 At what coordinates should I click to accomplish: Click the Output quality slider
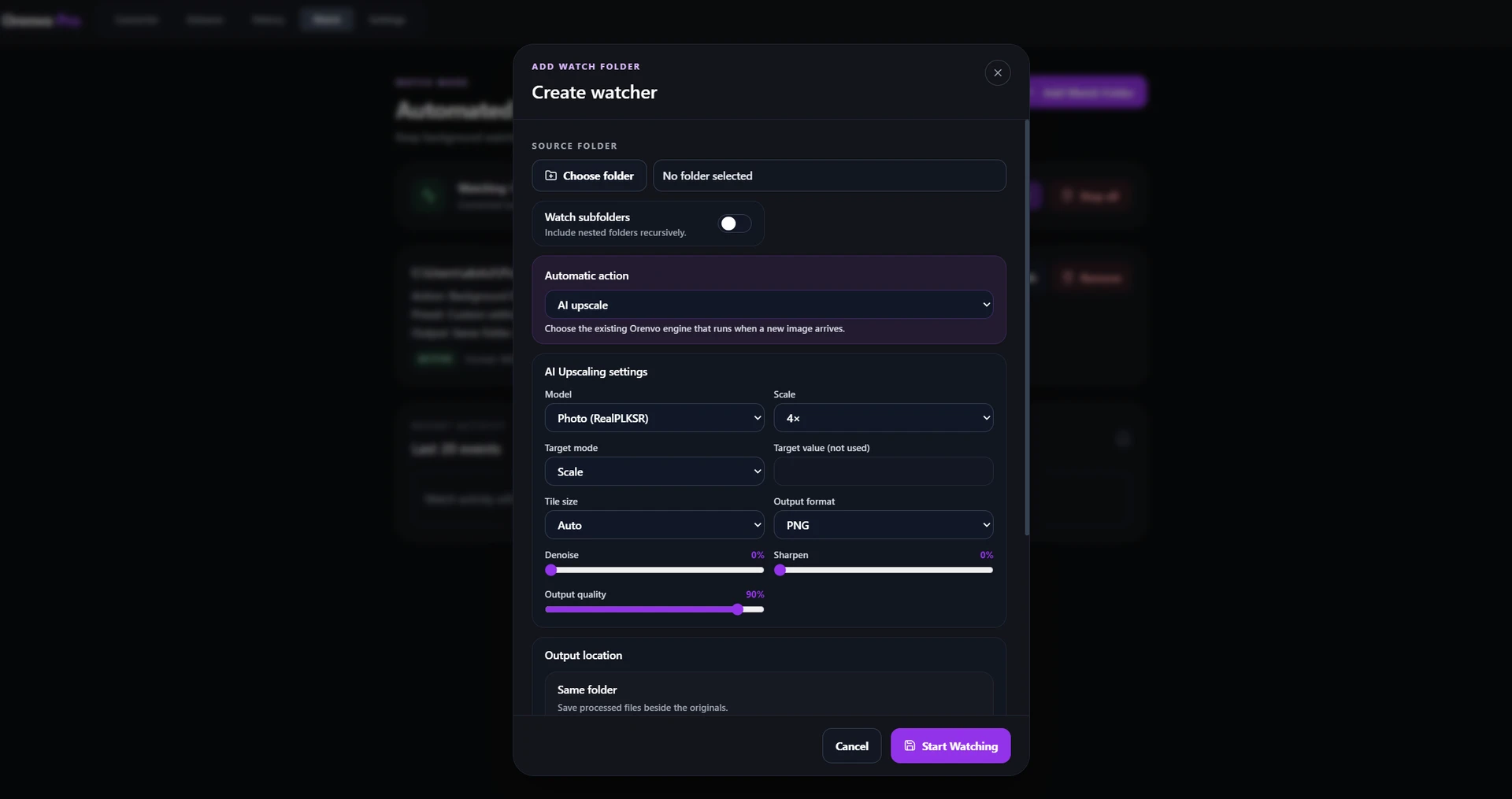[x=654, y=609]
